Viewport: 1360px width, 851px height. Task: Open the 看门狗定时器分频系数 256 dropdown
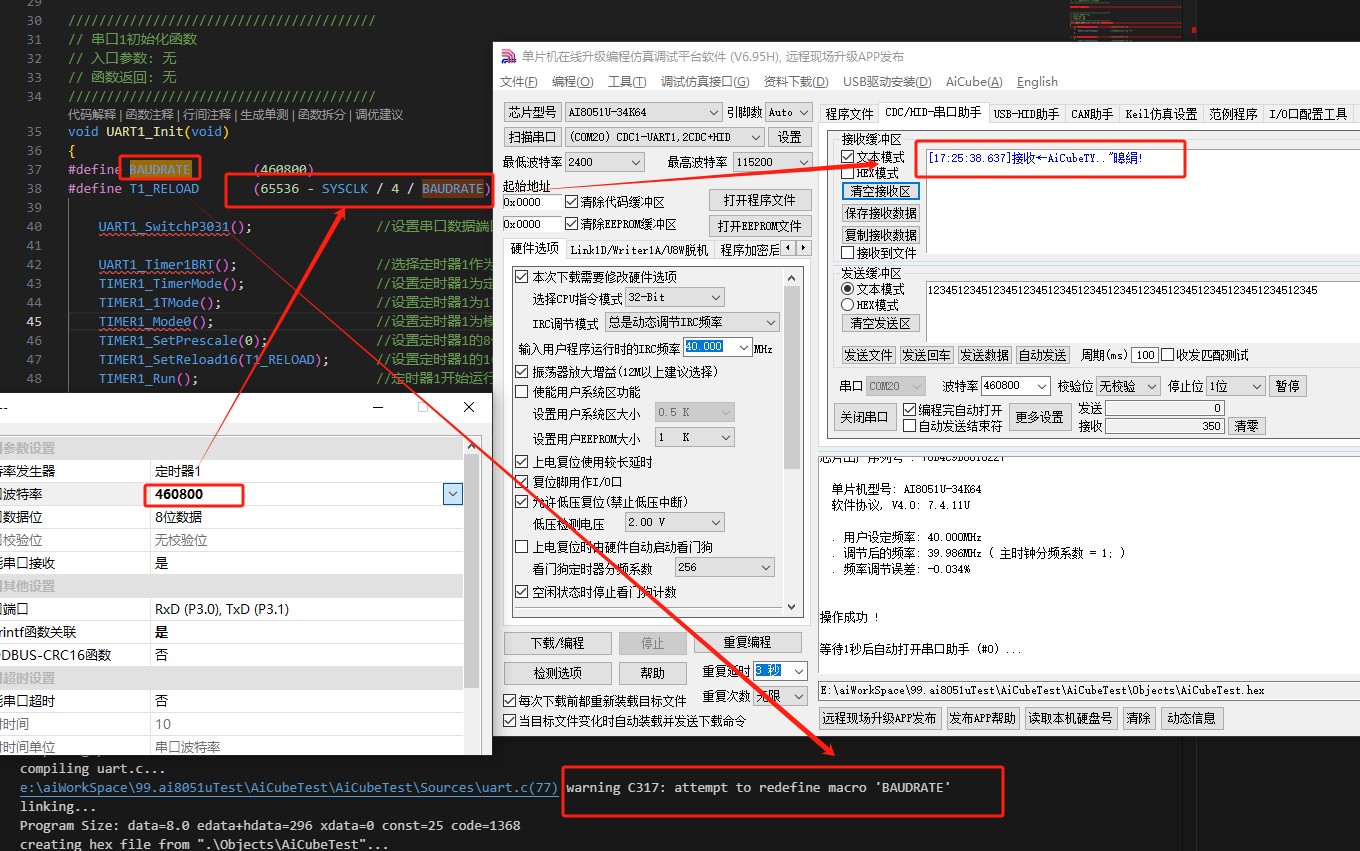click(x=766, y=568)
